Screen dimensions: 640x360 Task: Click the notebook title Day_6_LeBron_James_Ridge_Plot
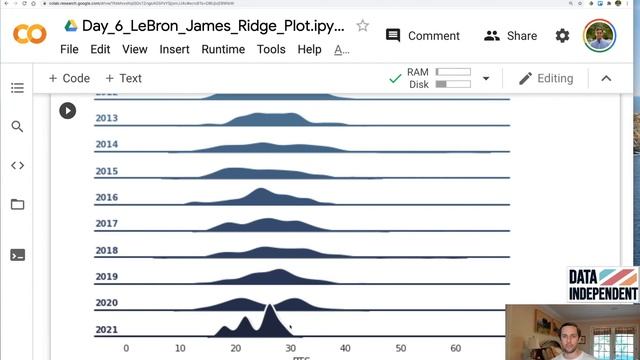213,26
